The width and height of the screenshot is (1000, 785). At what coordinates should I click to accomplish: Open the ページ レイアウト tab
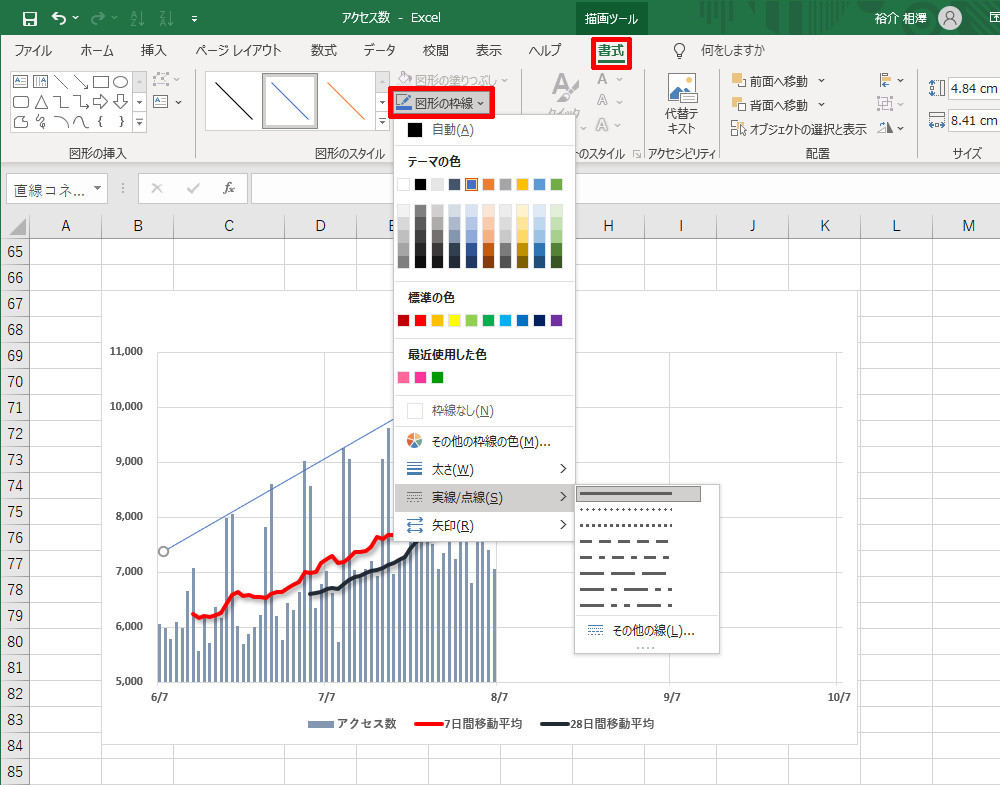click(x=238, y=50)
